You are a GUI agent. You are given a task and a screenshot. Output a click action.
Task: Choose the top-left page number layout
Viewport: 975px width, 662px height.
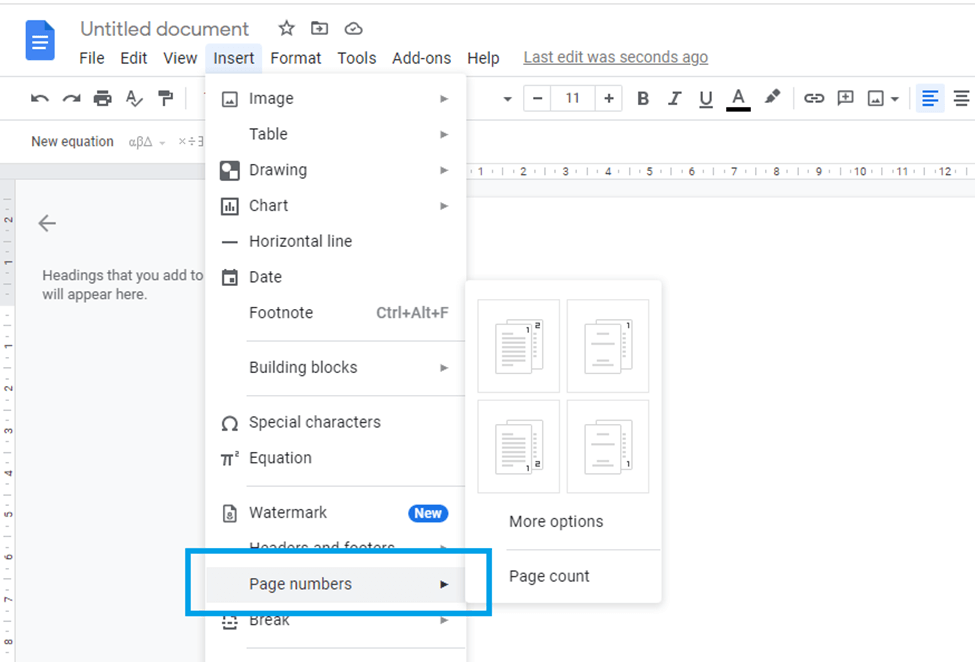pos(518,345)
